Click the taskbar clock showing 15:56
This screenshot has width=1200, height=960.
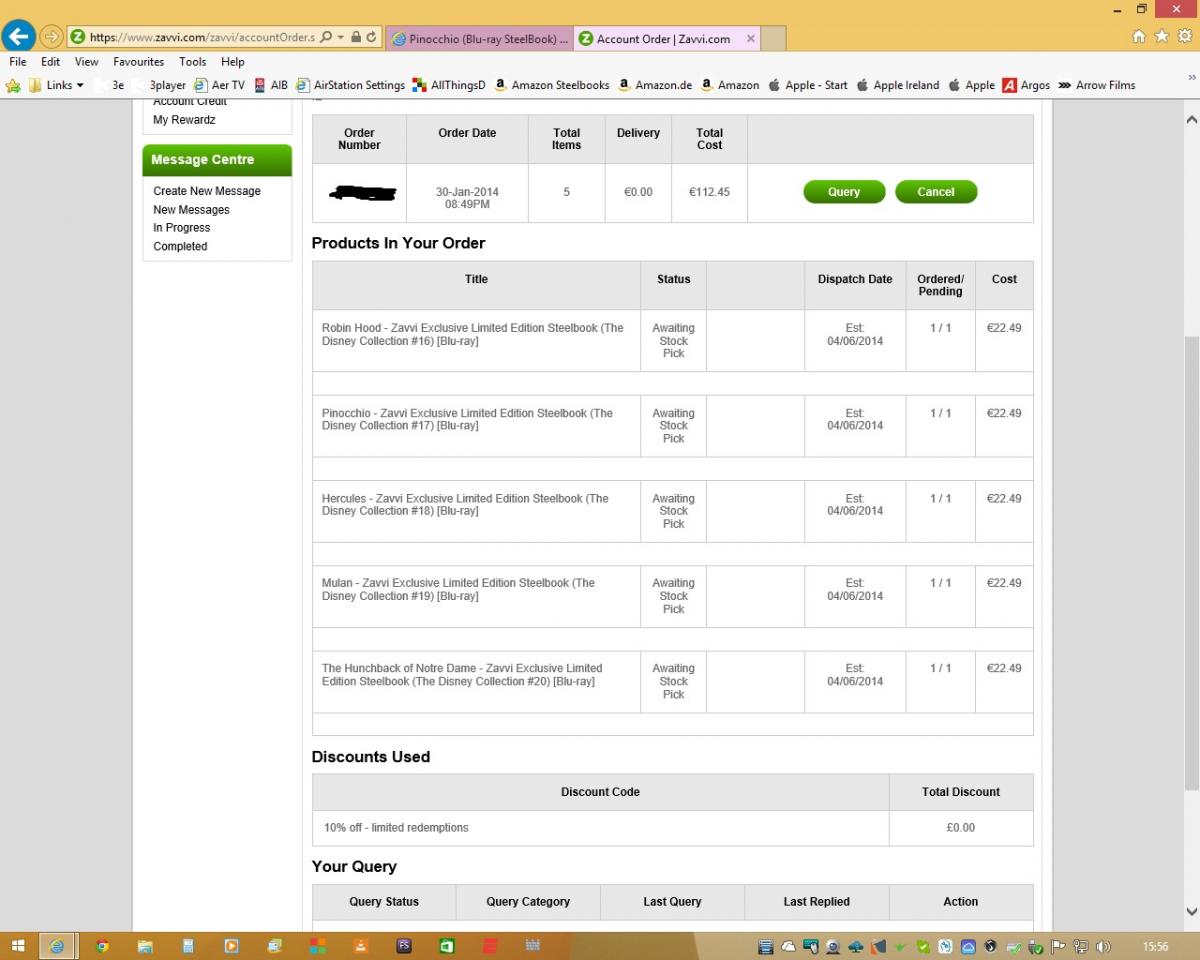(1155, 946)
